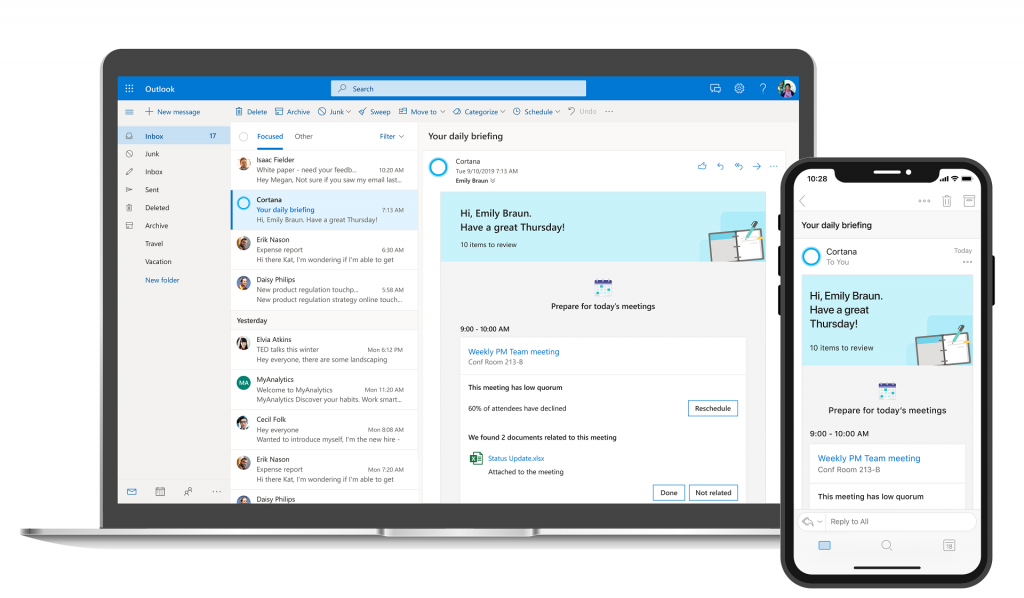Compose with the New message button
This screenshot has height=598, width=1024.
pyautogui.click(x=173, y=112)
